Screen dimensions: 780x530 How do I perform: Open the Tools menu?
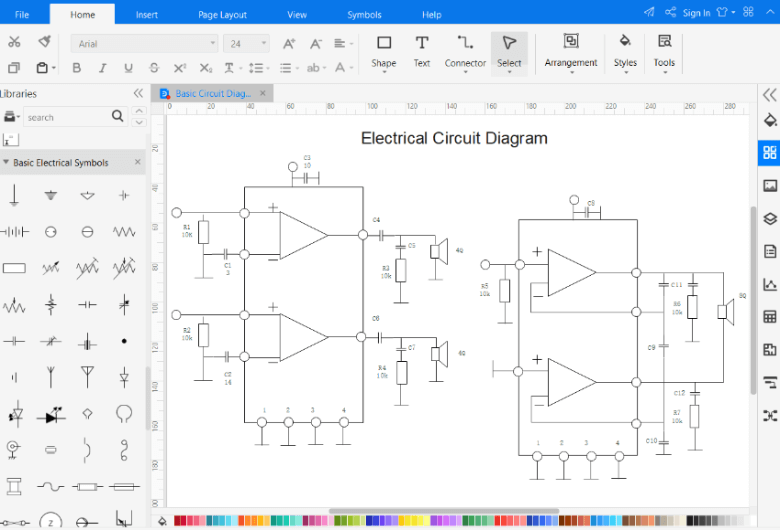click(664, 53)
